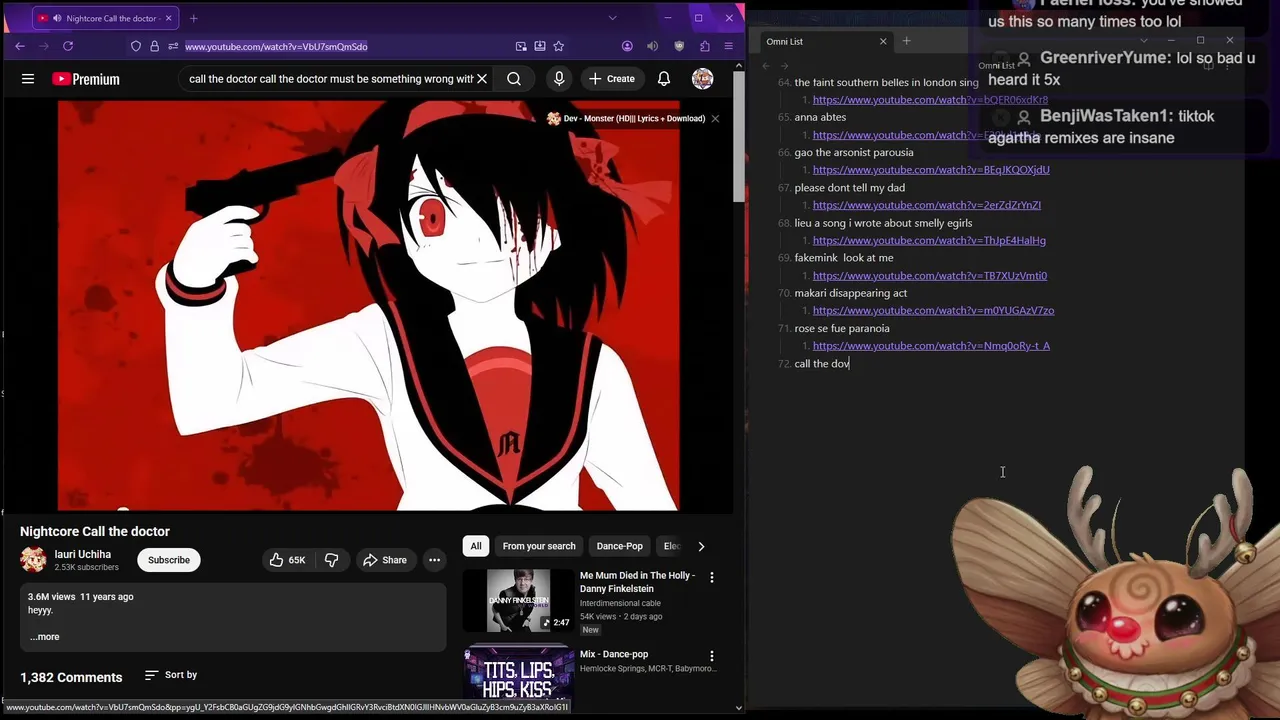Share the video
Viewport: 1280px width, 720px height.
[x=385, y=560]
